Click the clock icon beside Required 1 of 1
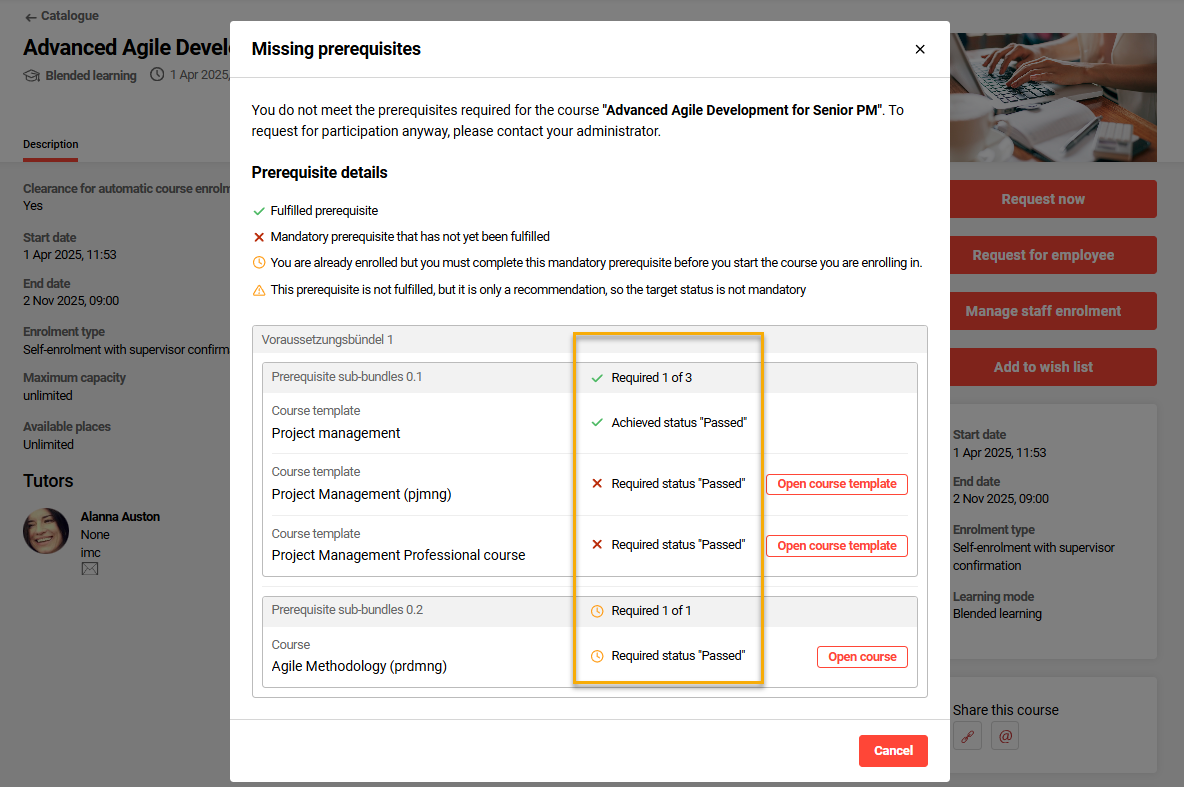This screenshot has width=1184, height=787. tap(598, 610)
